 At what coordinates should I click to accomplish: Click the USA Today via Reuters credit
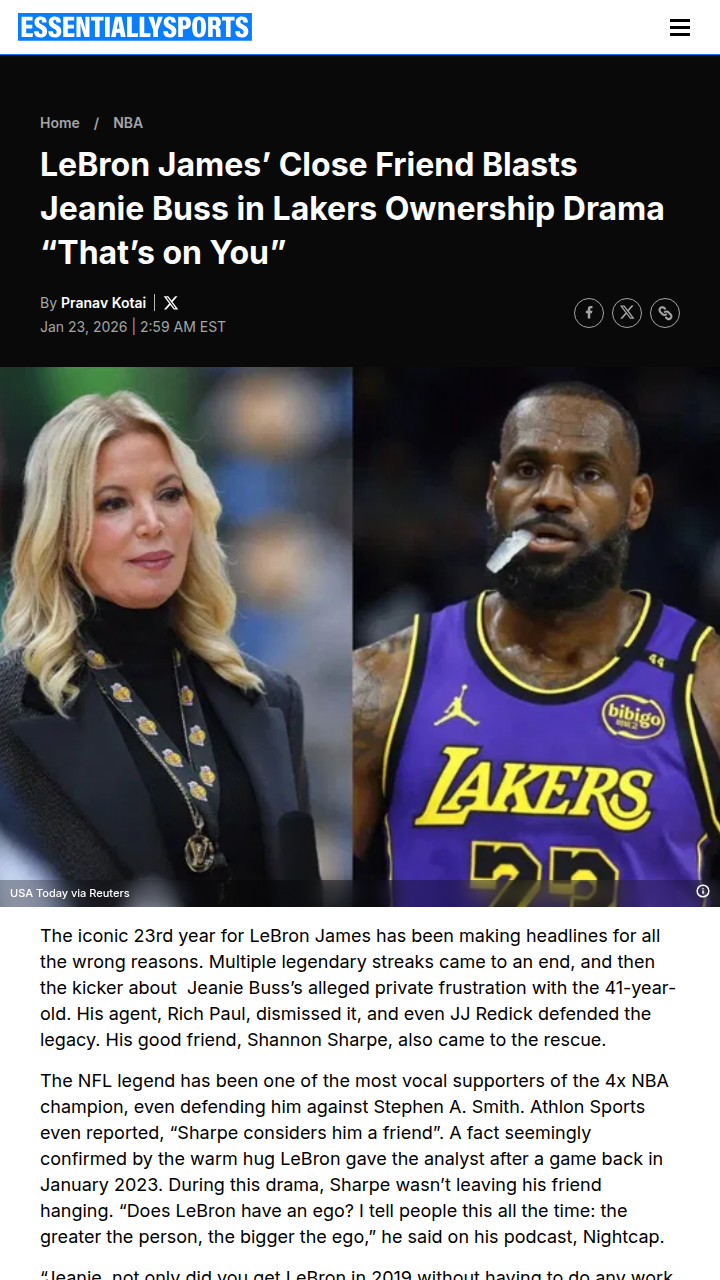(x=70, y=893)
